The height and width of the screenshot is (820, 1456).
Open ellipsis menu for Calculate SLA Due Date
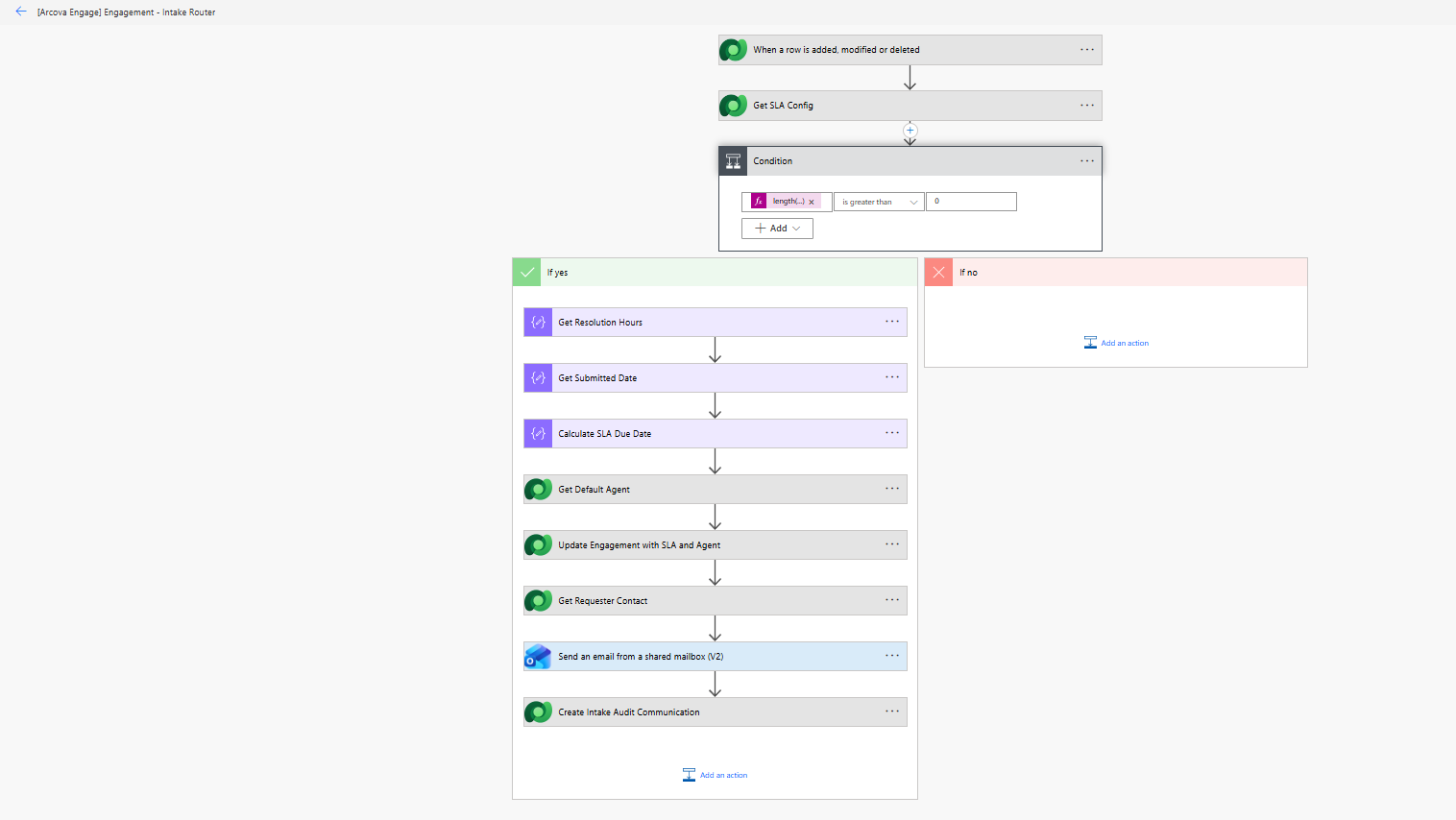coord(892,433)
